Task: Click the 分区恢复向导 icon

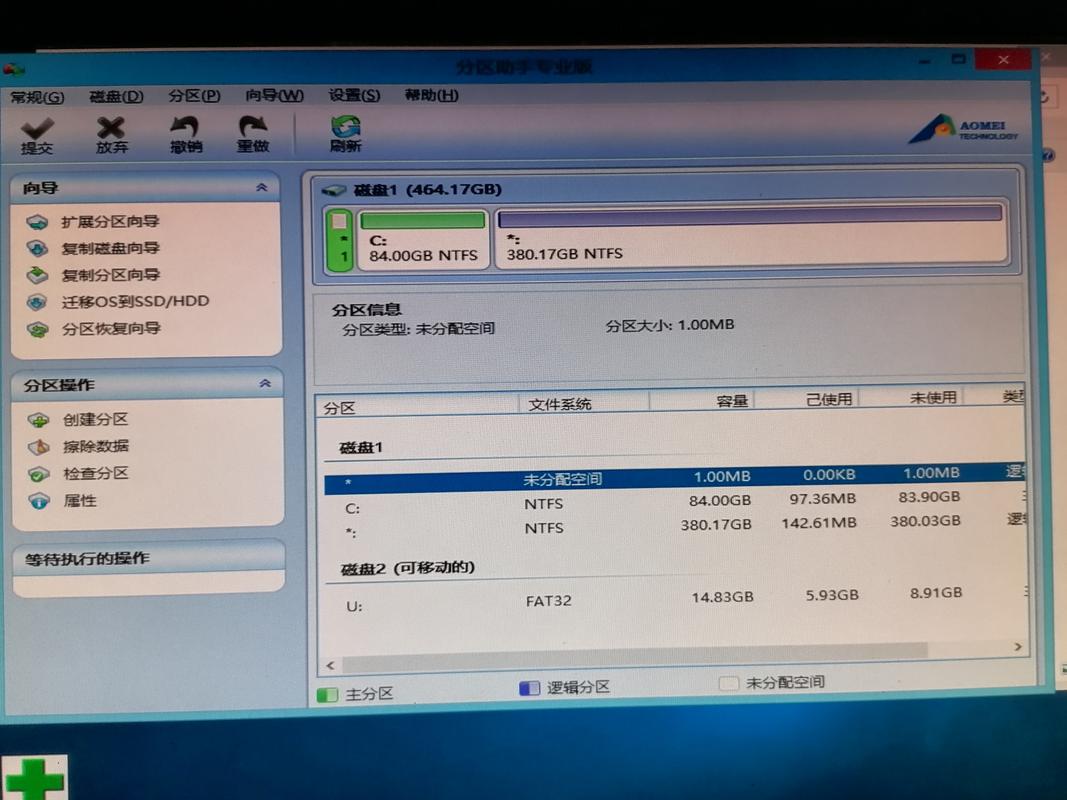Action: point(37,330)
